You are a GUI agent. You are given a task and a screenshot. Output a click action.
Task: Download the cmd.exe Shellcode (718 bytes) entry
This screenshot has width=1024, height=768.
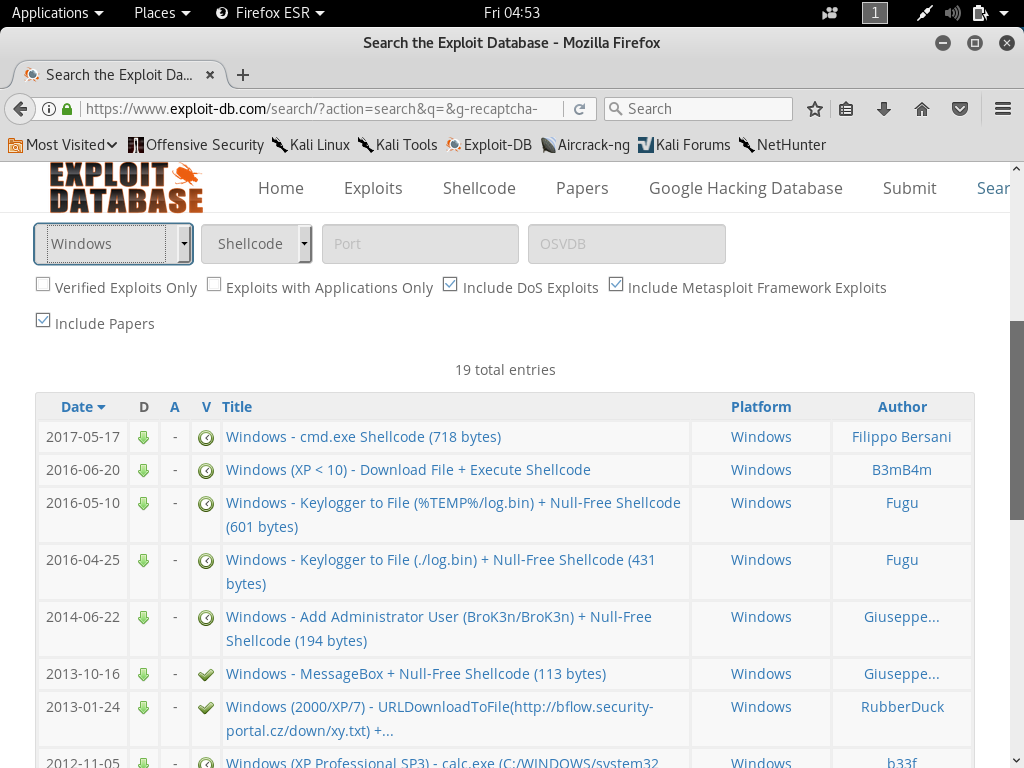pyautogui.click(x=144, y=438)
